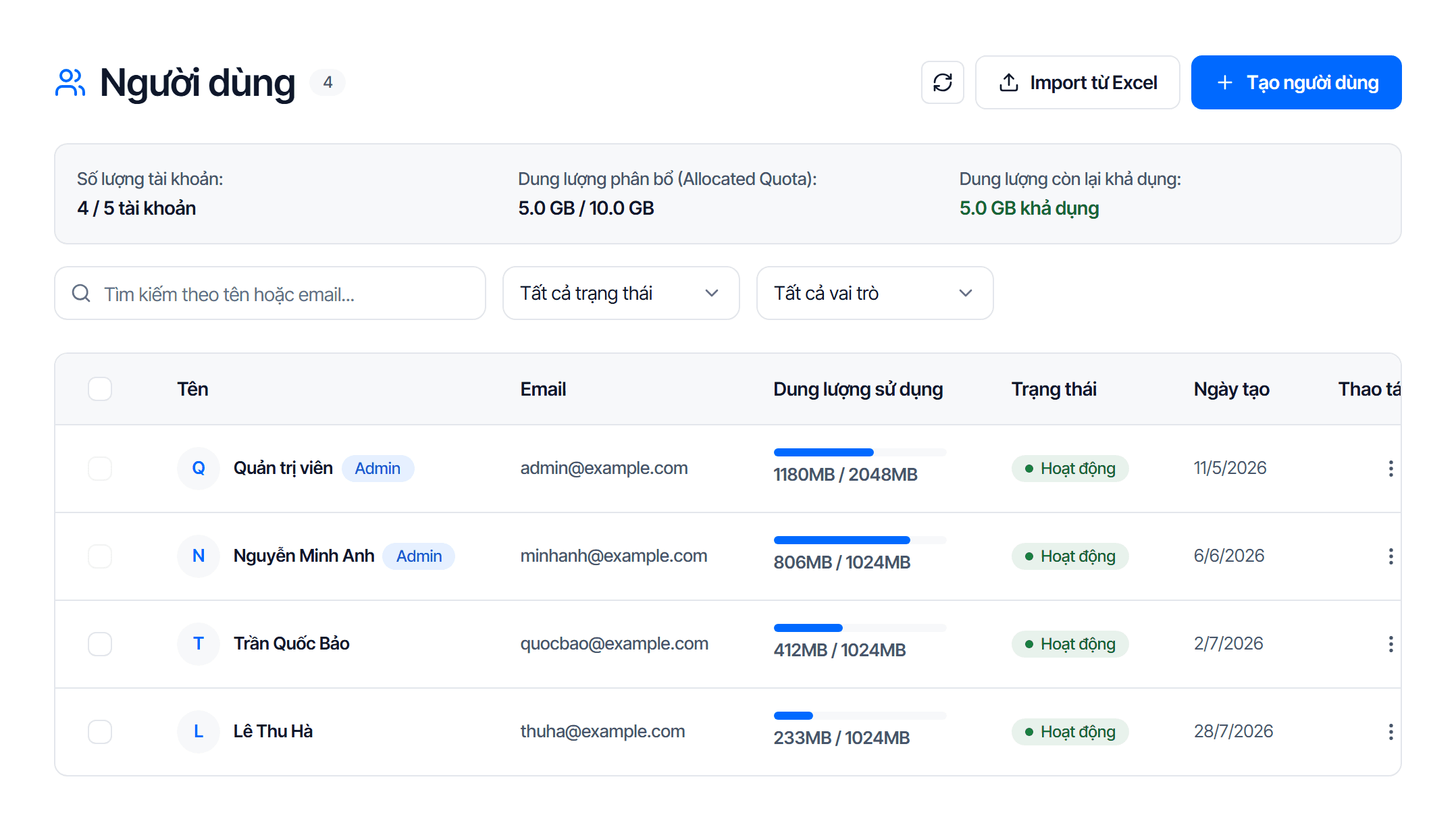Screen dimensions: 1456x819
Task: Click Hoạt động status of thuha@example.com
Action: tap(1070, 732)
